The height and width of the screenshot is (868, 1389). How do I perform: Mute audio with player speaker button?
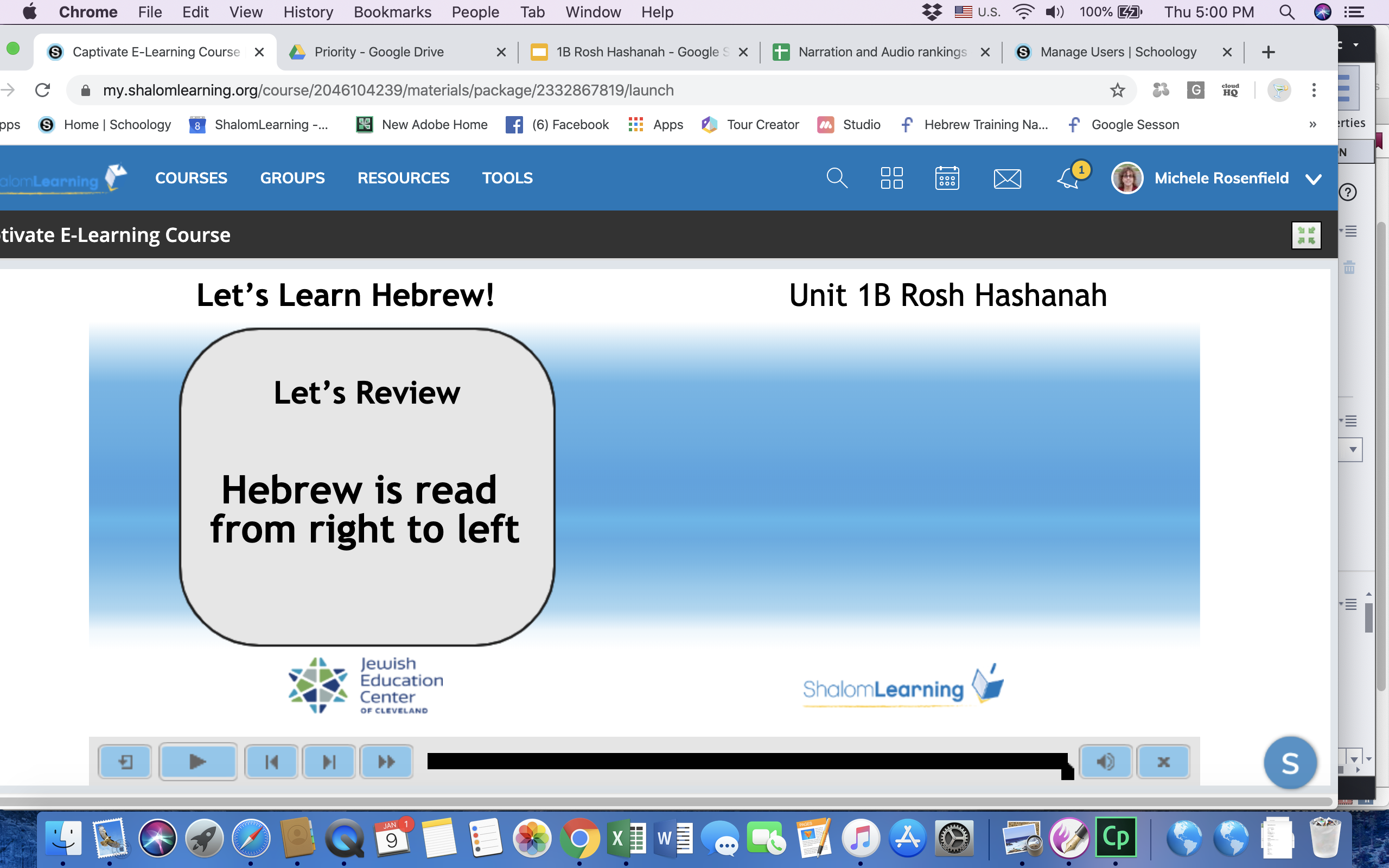pos(1105,762)
